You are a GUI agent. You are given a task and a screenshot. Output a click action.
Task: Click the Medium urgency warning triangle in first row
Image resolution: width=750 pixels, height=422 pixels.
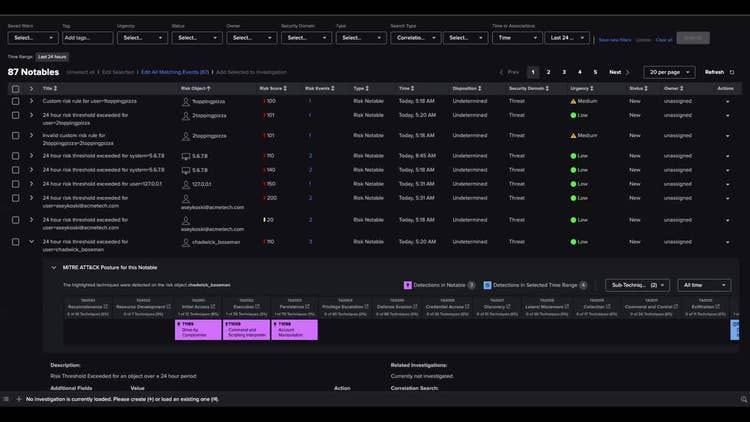click(x=574, y=101)
